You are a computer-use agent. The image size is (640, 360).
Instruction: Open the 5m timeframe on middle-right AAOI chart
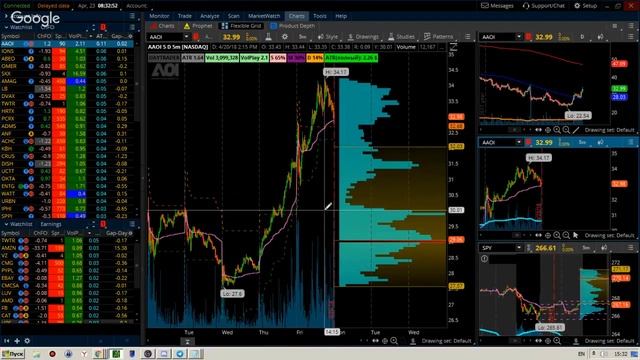(582, 142)
